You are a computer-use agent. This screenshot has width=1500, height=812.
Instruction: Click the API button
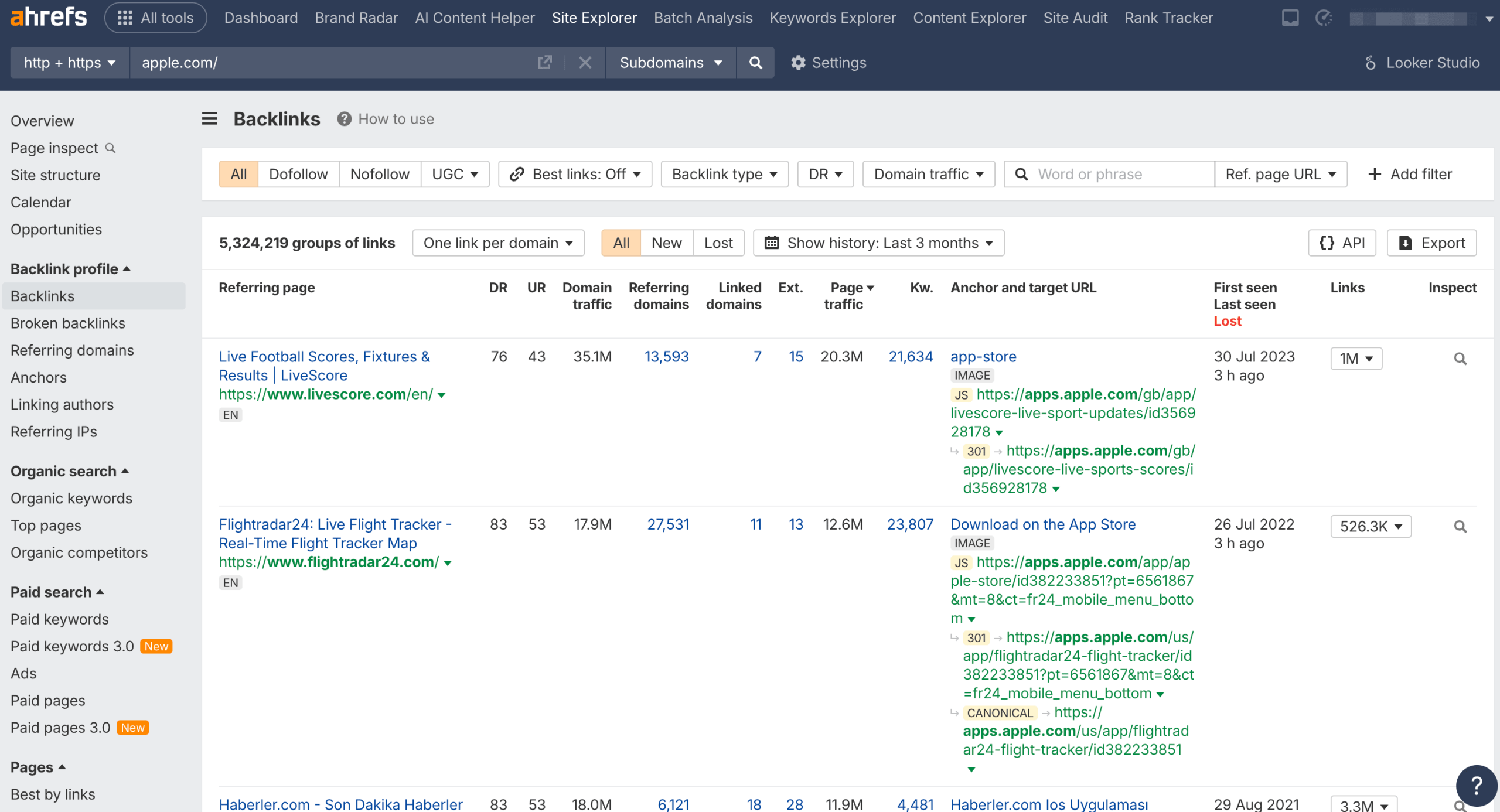point(1342,243)
